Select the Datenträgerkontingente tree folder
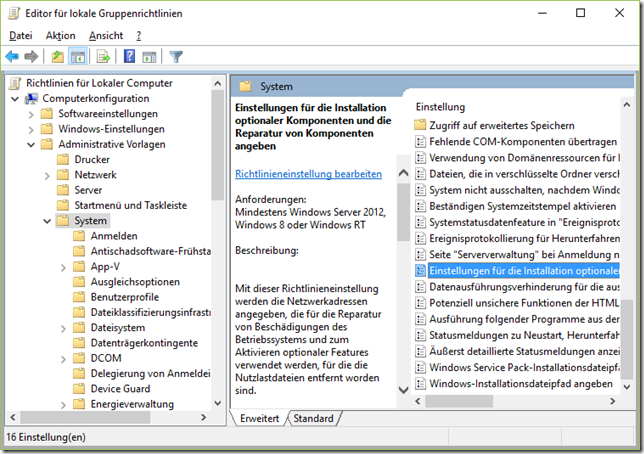This screenshot has height=454, width=644. 144,343
